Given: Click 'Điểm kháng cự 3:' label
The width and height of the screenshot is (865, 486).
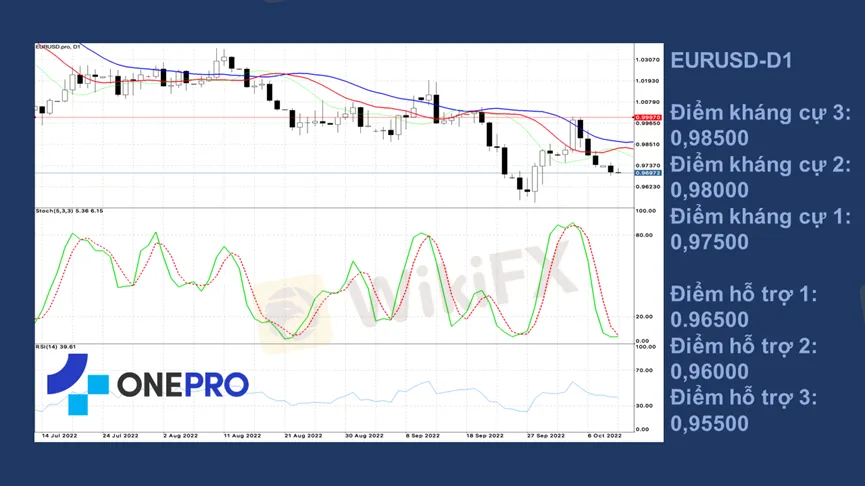Looking at the screenshot, I should click(x=760, y=113).
